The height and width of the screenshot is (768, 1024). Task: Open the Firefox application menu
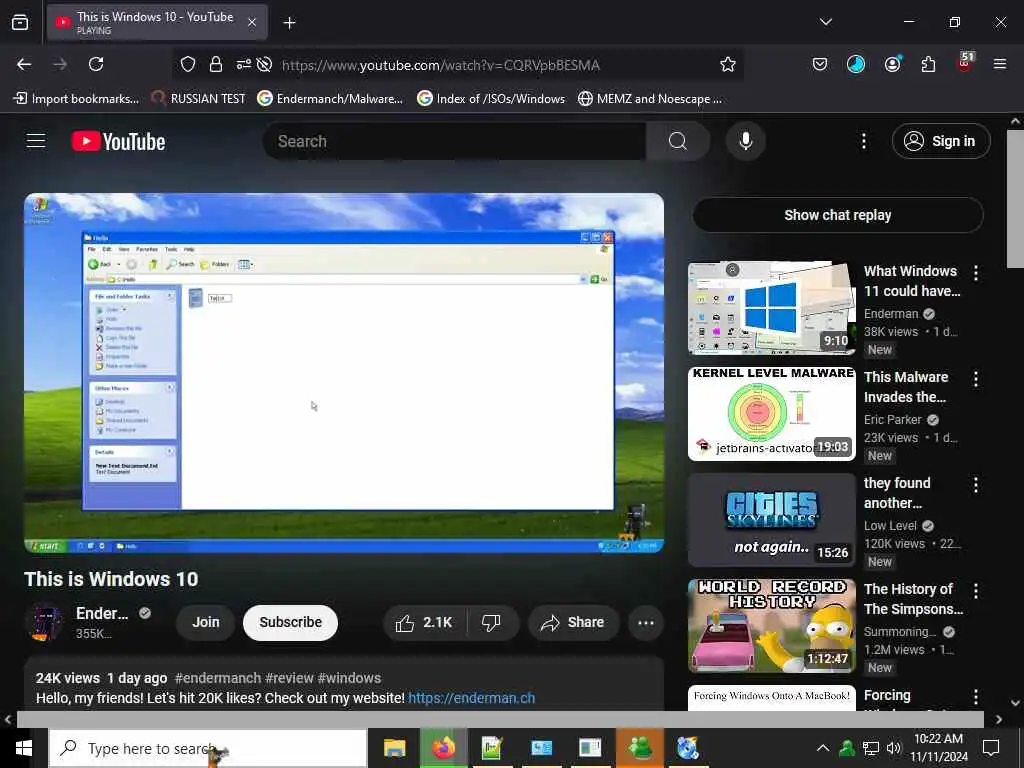[x=999, y=64]
